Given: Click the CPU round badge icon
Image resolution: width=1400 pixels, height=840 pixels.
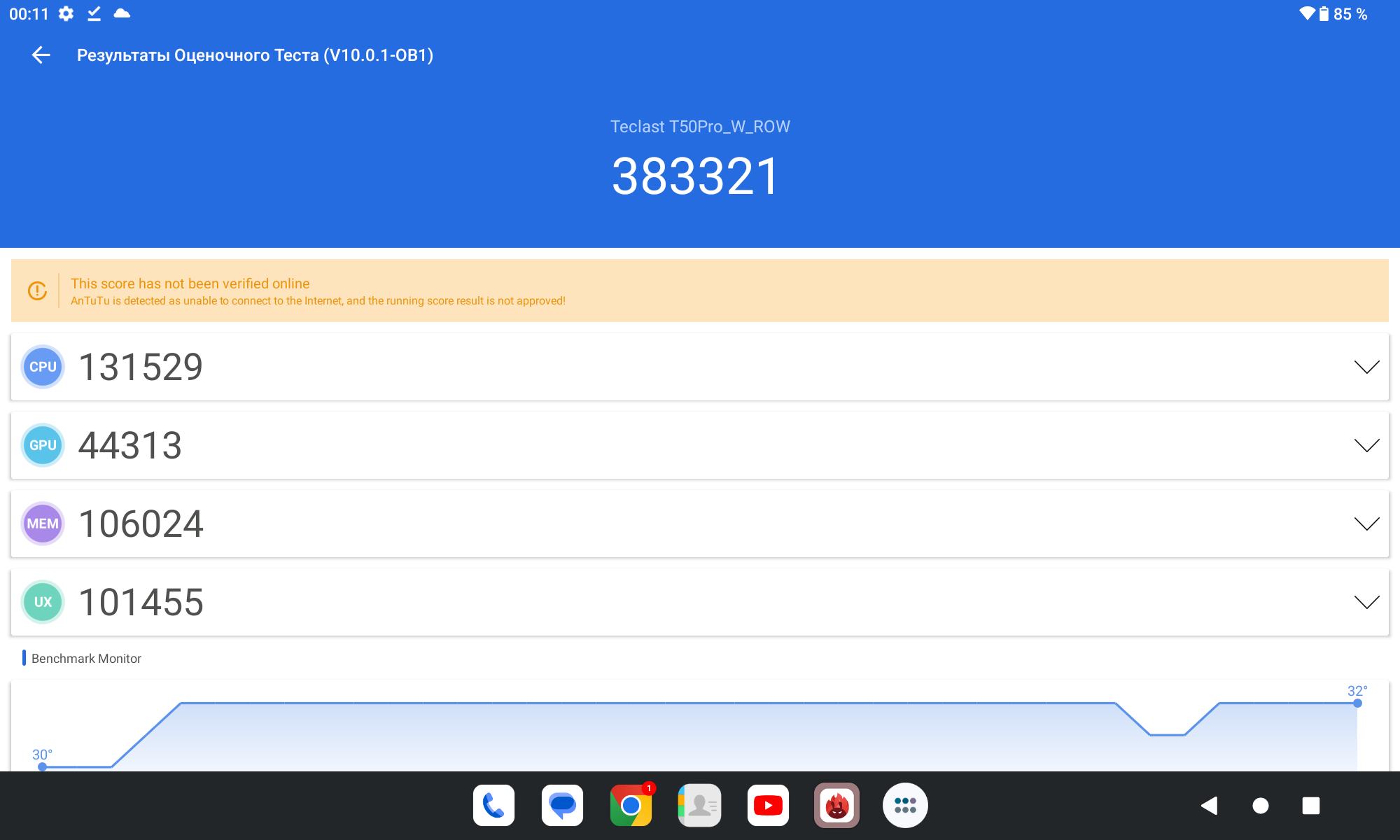Looking at the screenshot, I should coord(43,367).
